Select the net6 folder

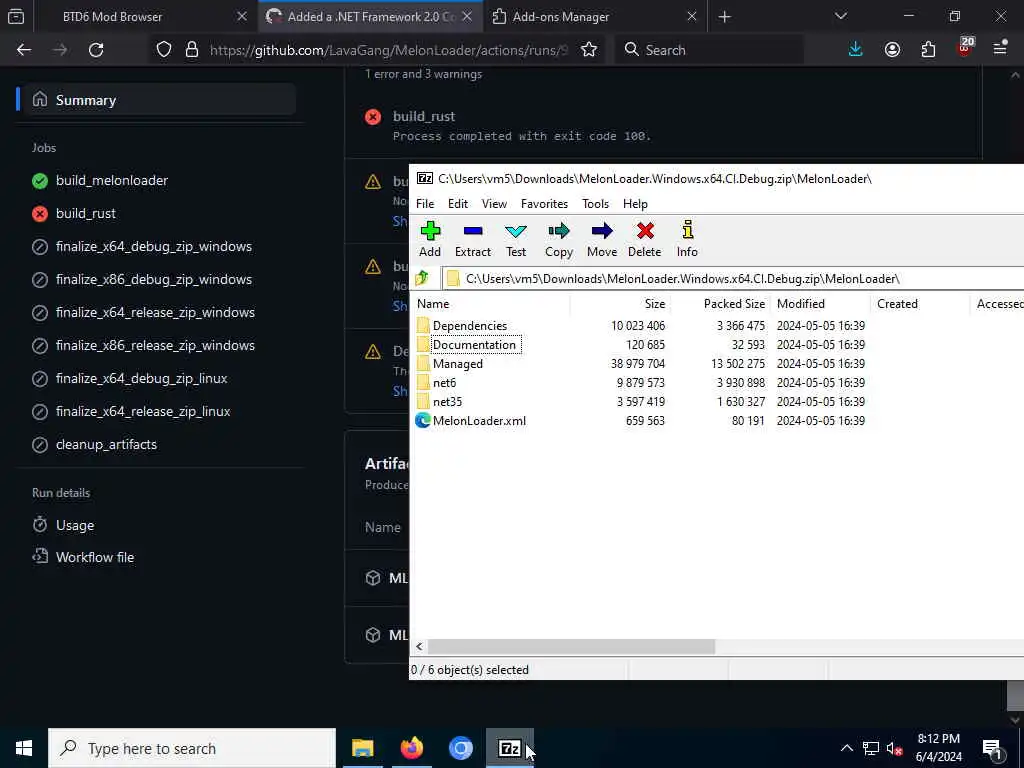(x=444, y=382)
